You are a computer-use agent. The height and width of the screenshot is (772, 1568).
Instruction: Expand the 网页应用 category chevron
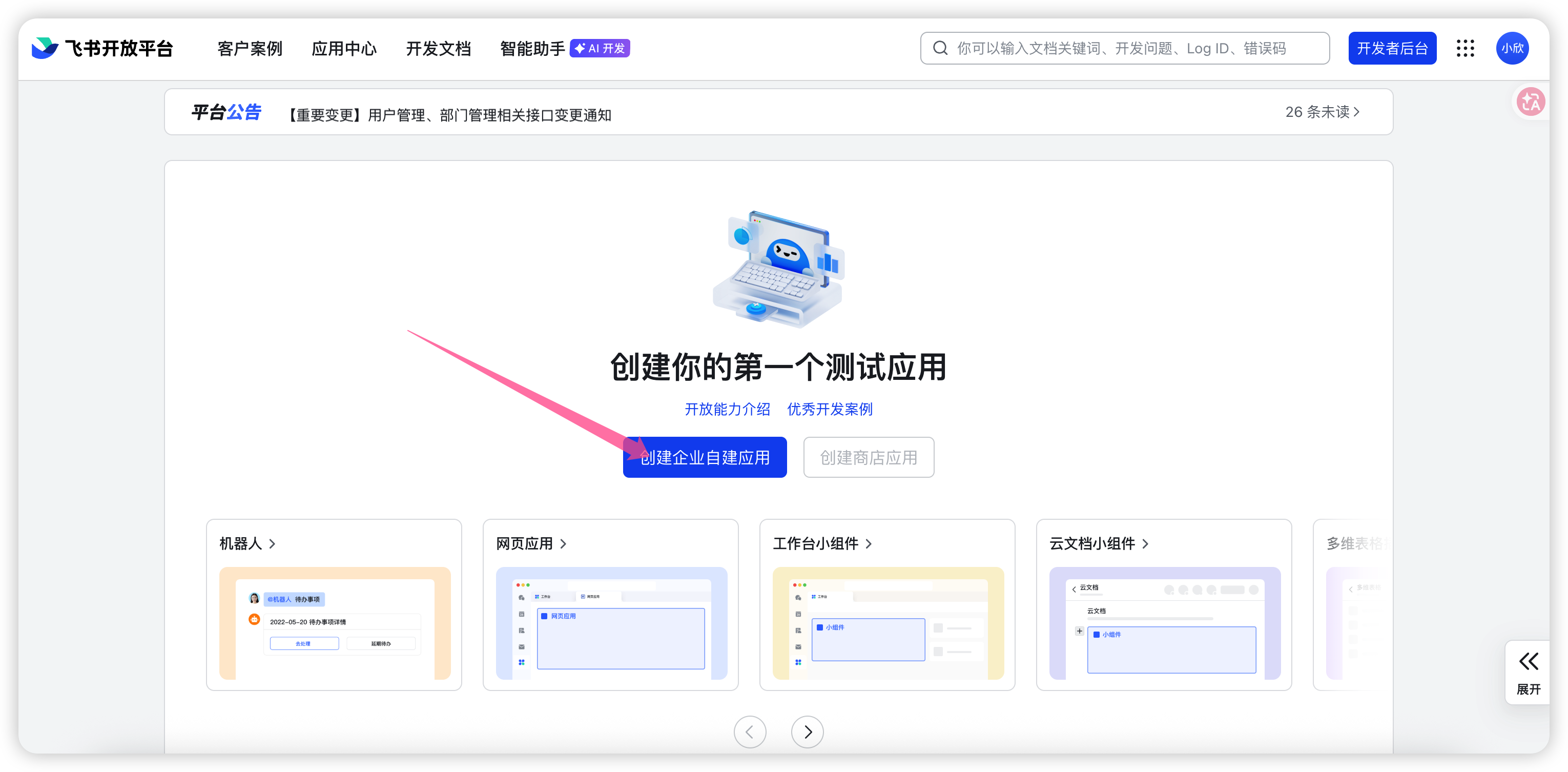563,544
